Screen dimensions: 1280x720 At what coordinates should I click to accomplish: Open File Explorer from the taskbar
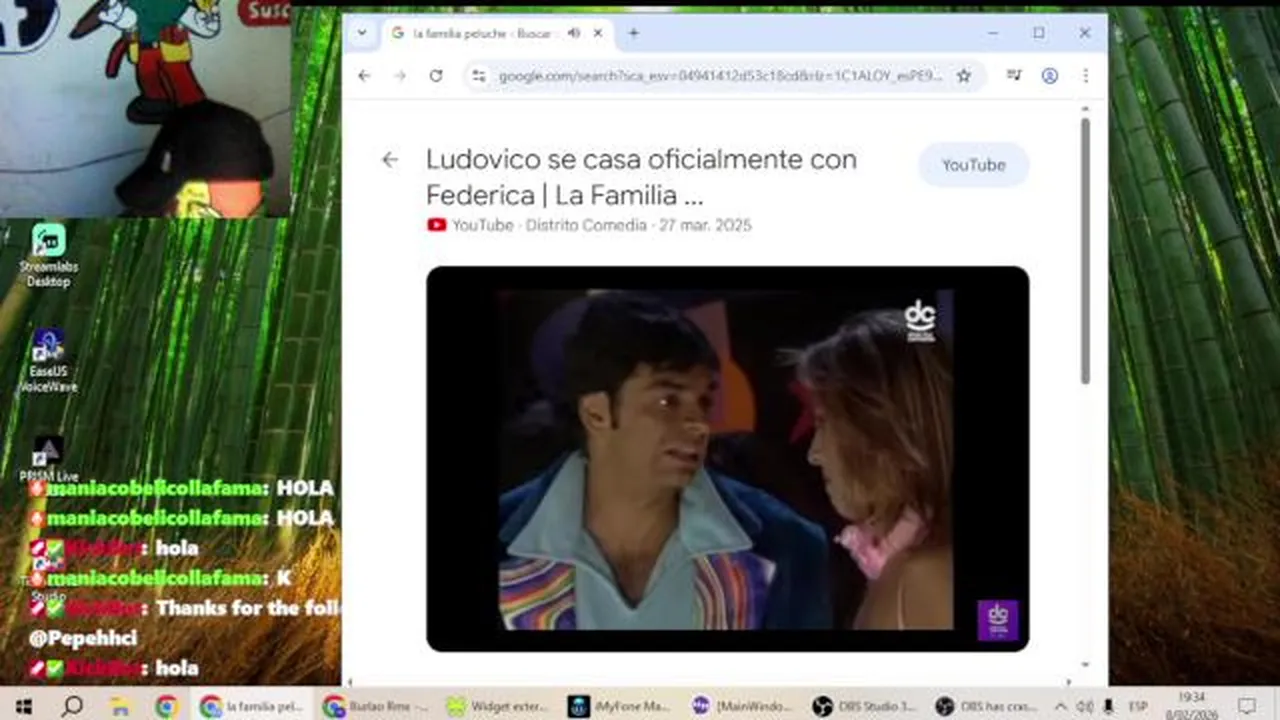pos(120,706)
